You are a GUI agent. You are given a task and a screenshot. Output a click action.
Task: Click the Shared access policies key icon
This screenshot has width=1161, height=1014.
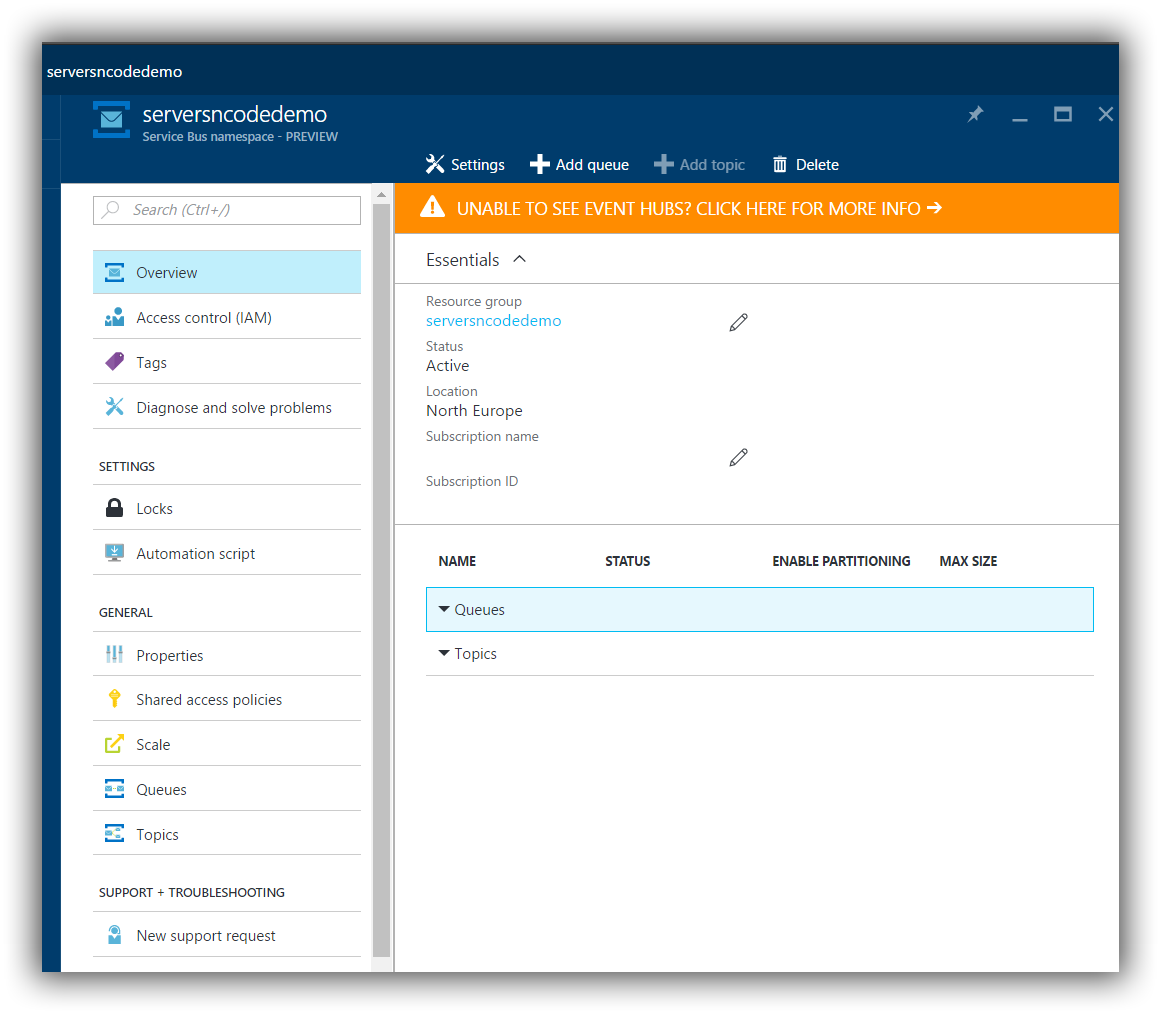(114, 699)
